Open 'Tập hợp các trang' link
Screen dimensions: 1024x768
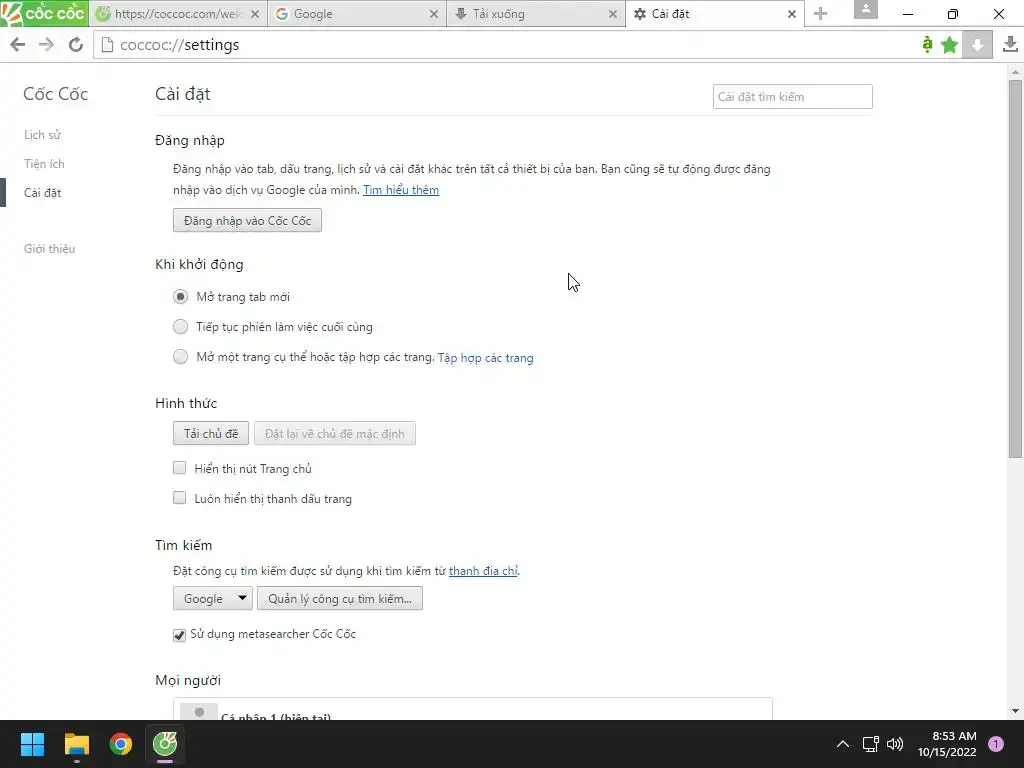click(485, 358)
